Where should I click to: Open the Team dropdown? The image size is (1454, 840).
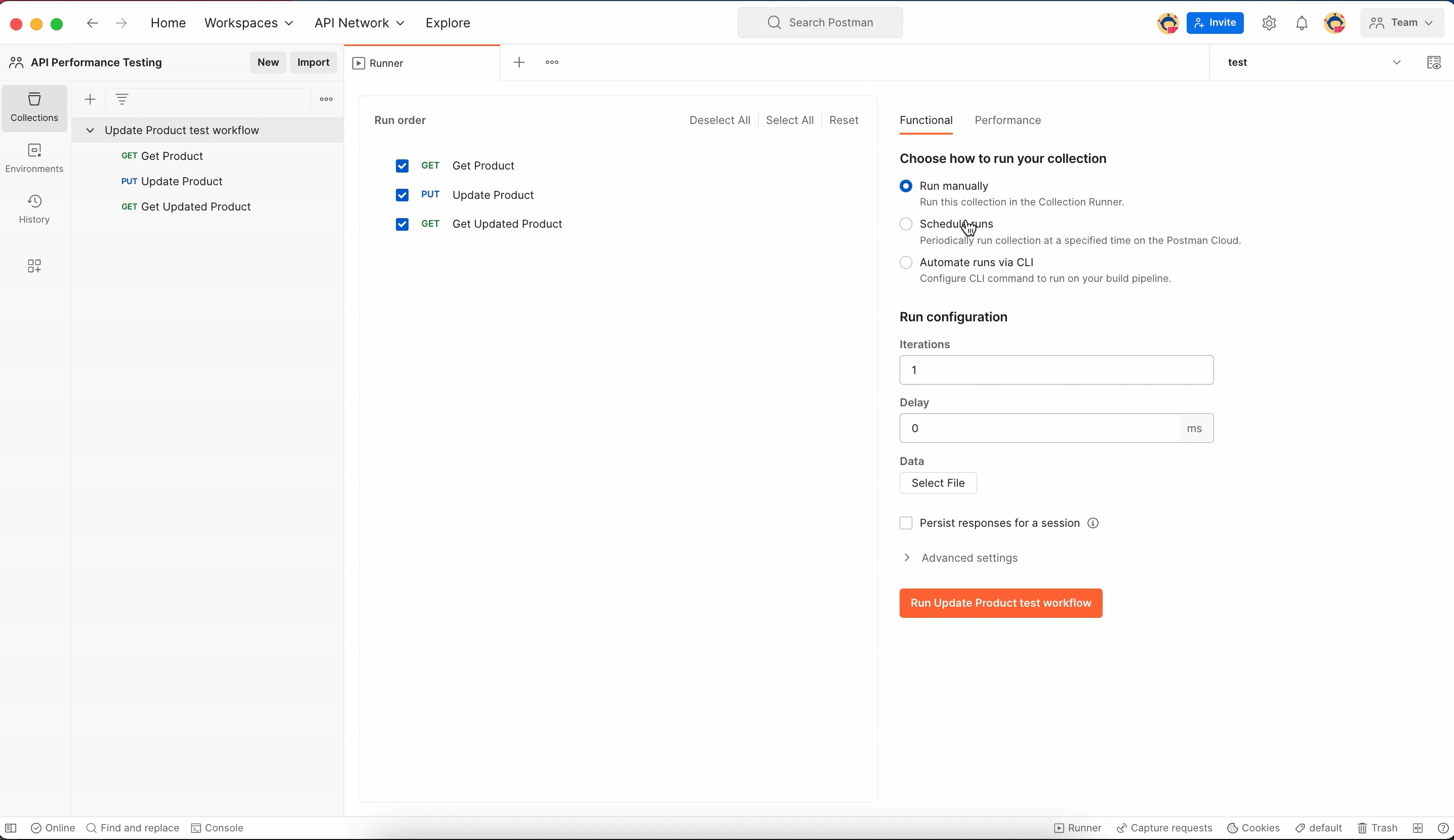(x=1401, y=23)
